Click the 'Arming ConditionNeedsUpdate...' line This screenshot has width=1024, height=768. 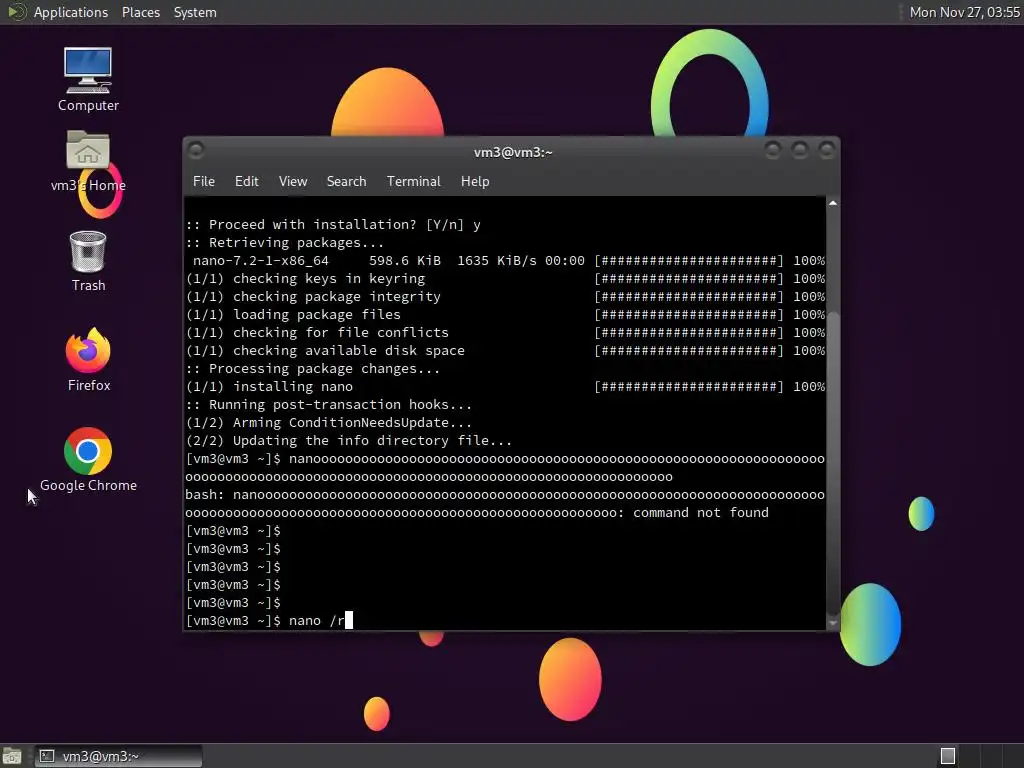click(x=328, y=423)
